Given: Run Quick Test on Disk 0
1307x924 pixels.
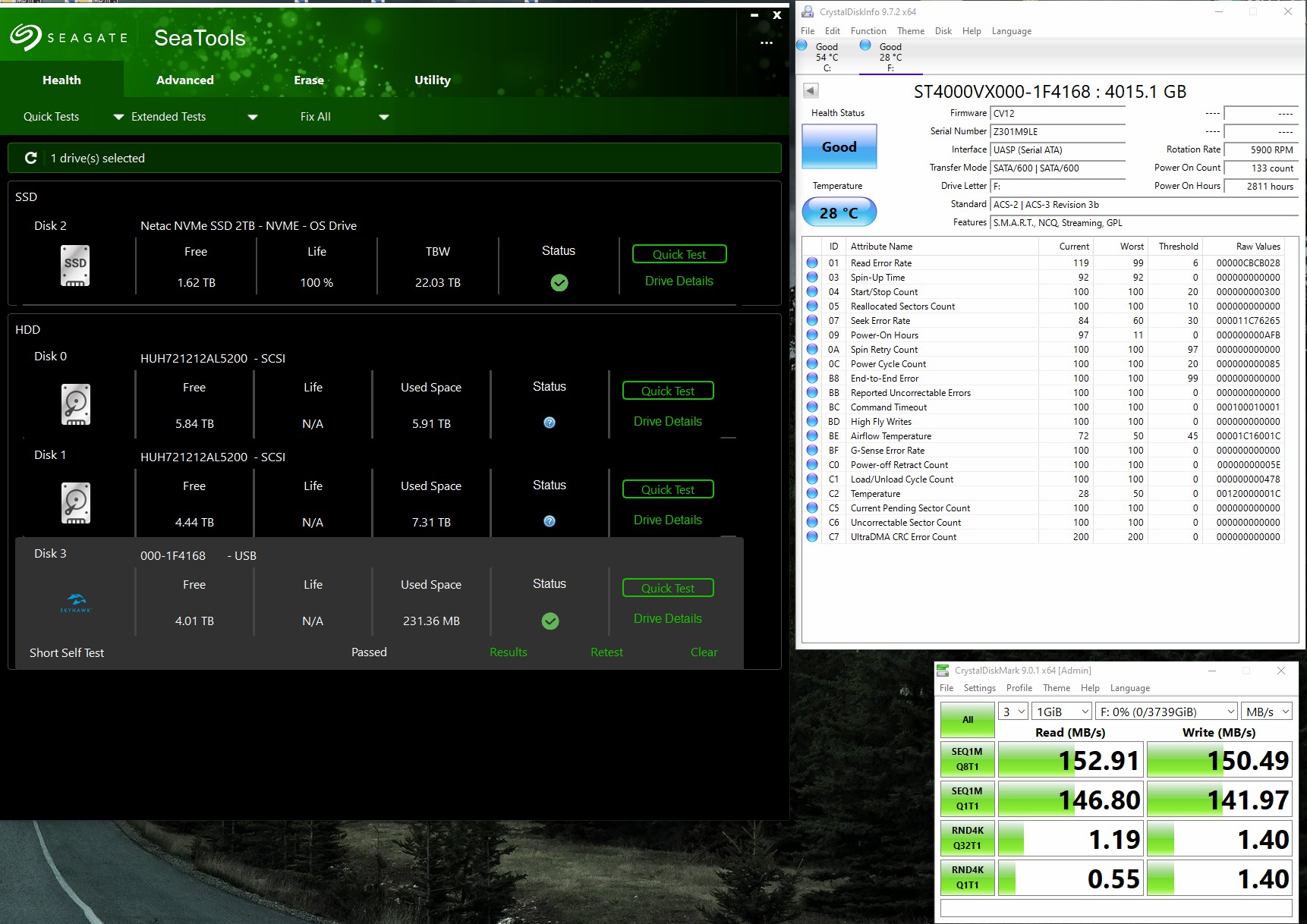Looking at the screenshot, I should (668, 391).
